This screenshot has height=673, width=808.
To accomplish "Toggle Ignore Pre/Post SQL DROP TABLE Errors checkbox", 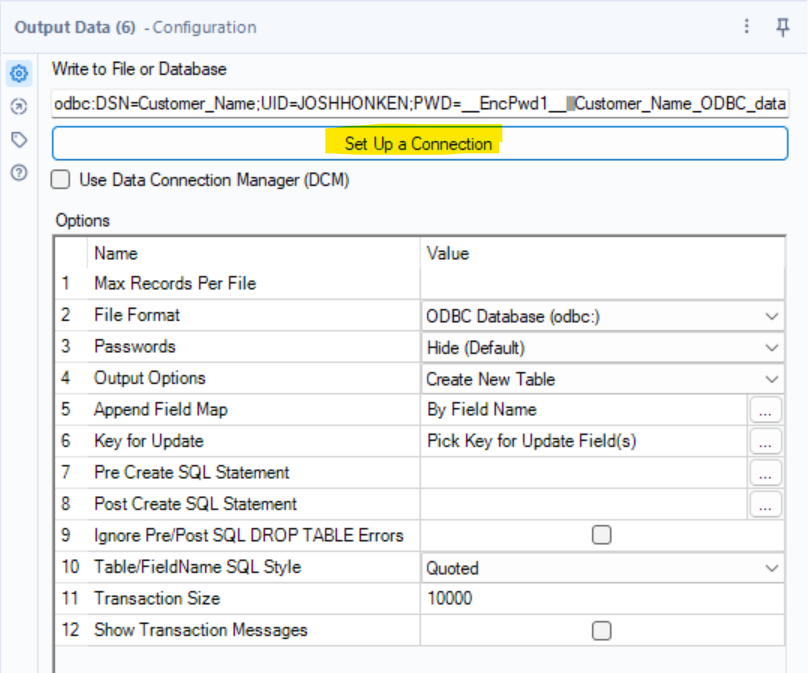I will click(x=601, y=535).
